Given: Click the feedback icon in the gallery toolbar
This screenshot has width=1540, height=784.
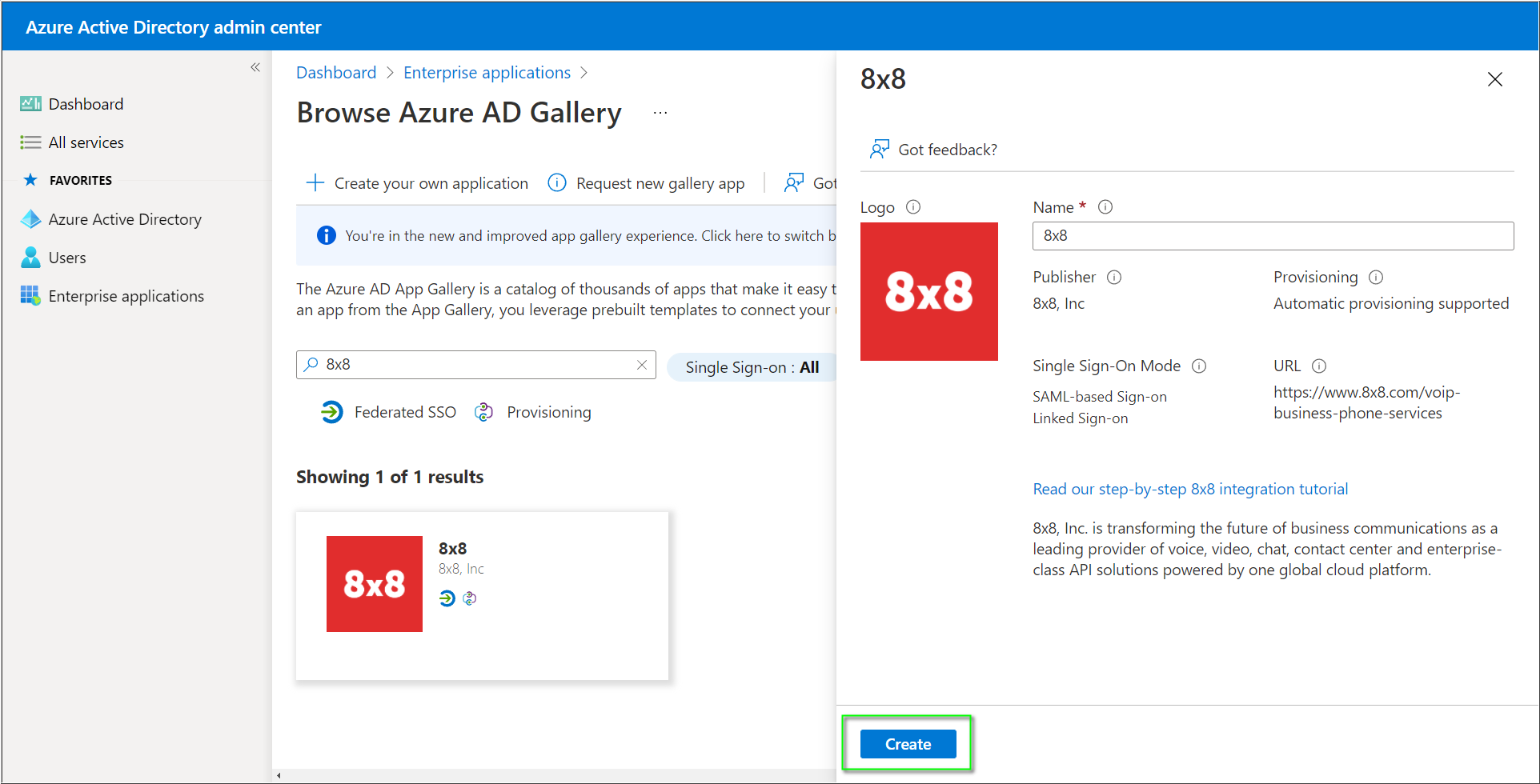Looking at the screenshot, I should coord(794,182).
